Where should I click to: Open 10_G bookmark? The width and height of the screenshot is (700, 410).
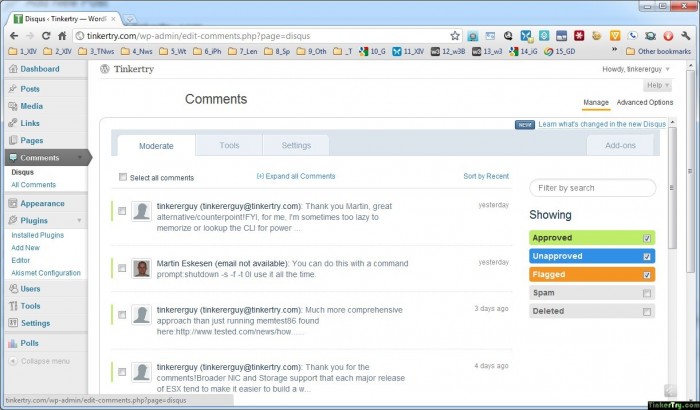point(372,51)
